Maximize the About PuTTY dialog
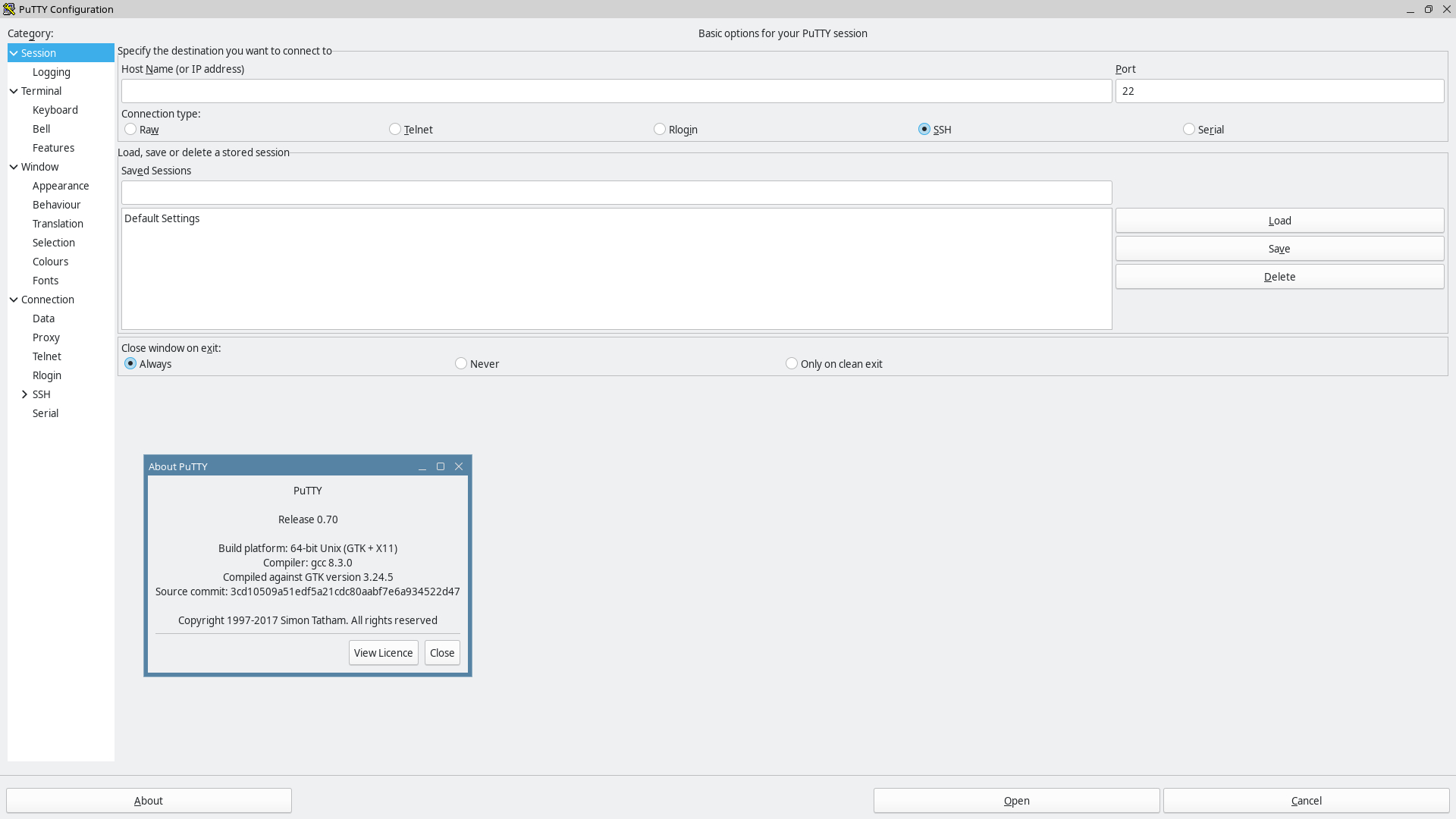Screen dimensions: 1456x819 click(x=441, y=466)
